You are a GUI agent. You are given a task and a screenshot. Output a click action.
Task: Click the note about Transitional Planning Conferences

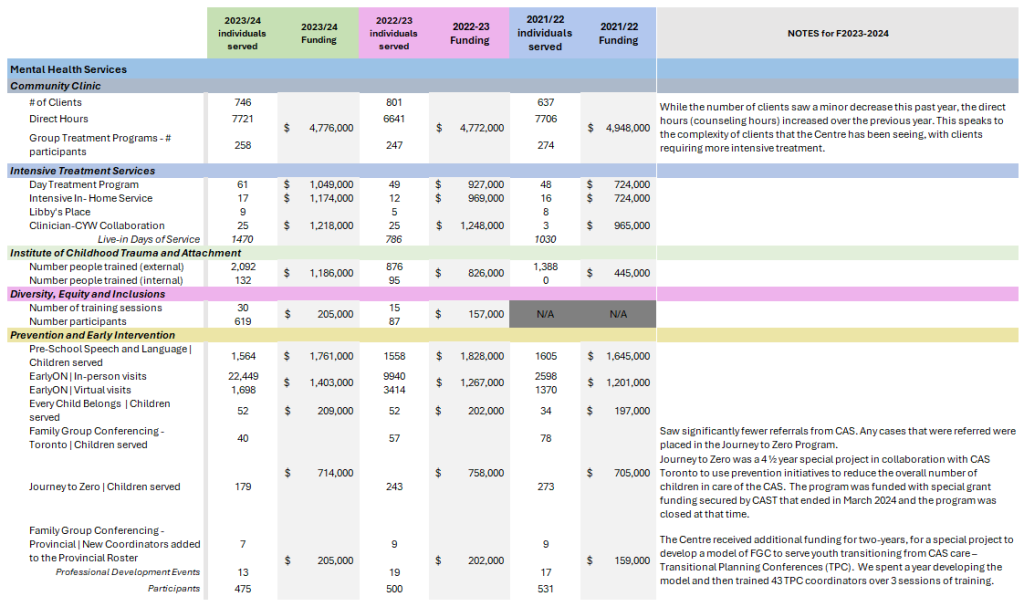coord(838,560)
